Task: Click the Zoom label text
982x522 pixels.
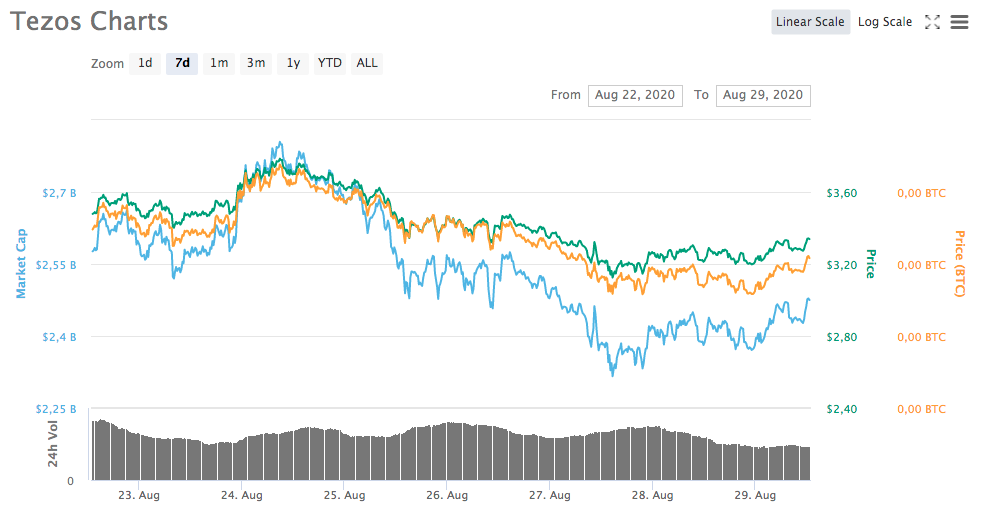Action: point(107,64)
